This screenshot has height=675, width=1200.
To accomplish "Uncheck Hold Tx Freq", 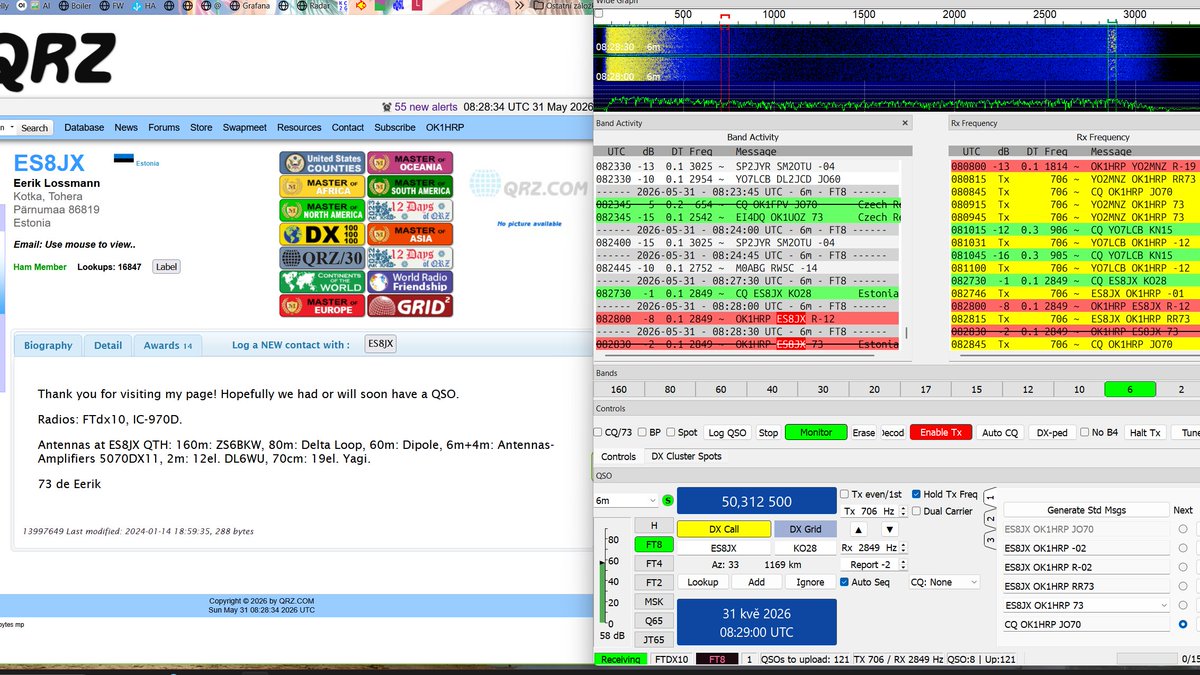I will tap(916, 494).
